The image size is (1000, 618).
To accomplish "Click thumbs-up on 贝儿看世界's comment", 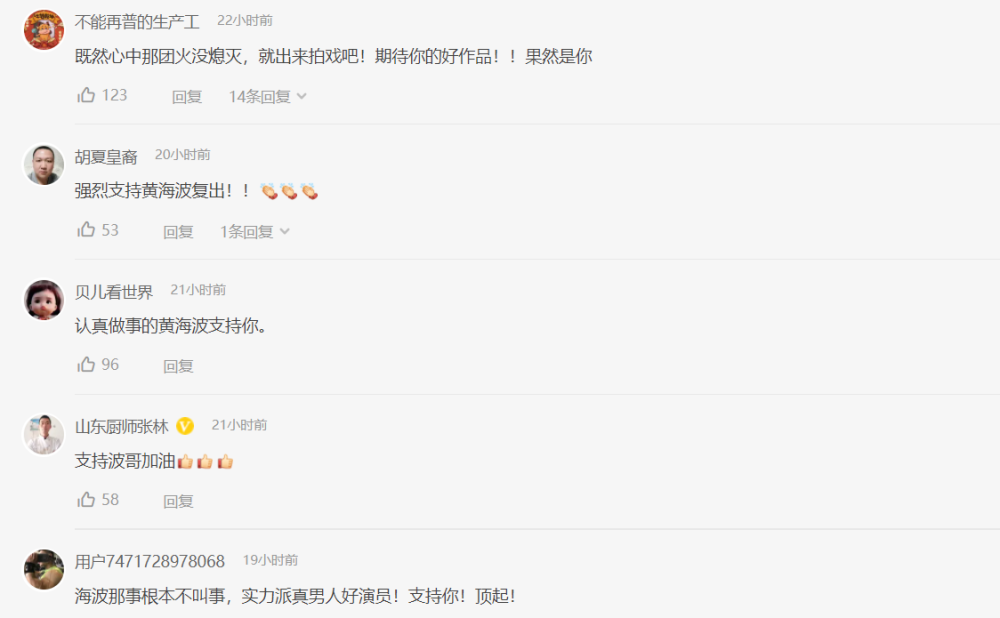I will (86, 364).
